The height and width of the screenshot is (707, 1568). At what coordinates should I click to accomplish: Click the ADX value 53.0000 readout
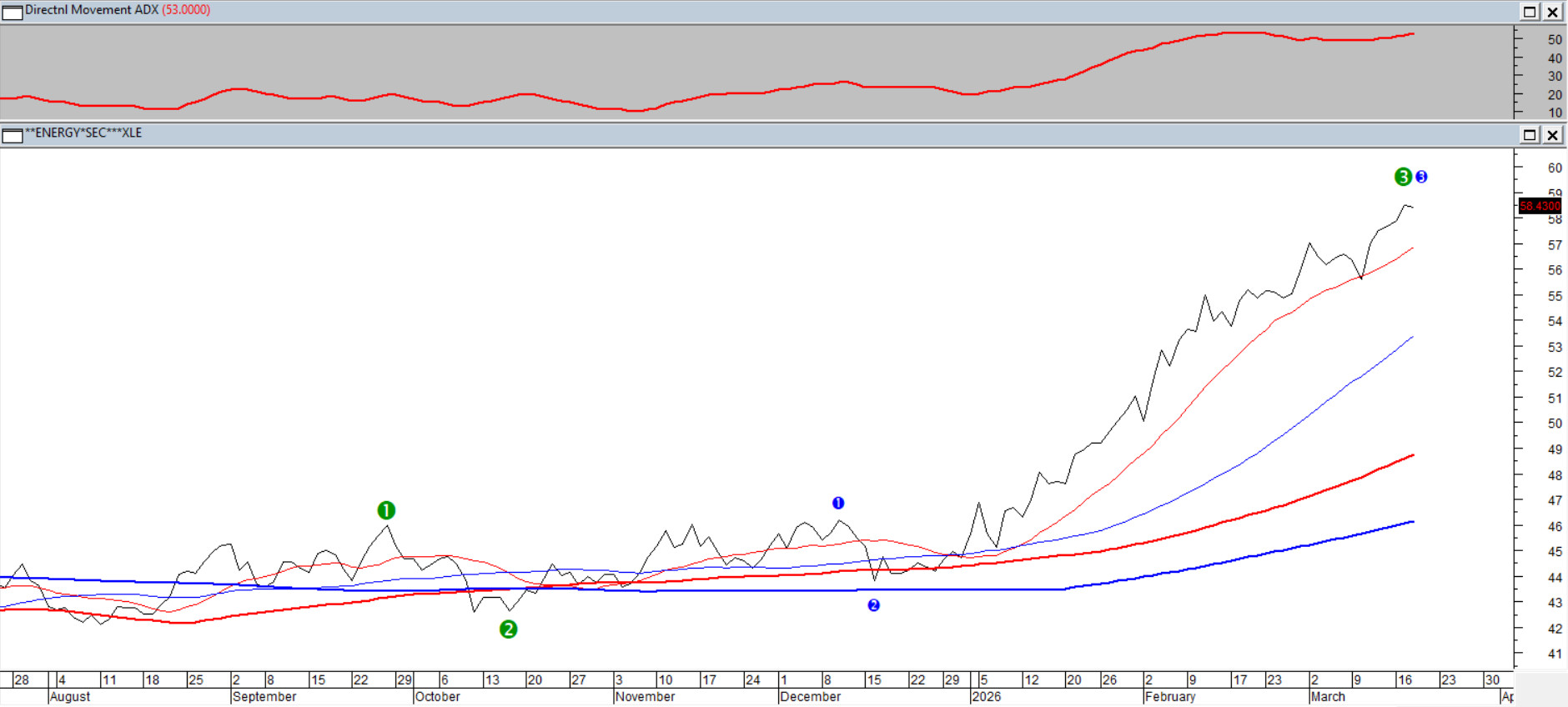(186, 10)
